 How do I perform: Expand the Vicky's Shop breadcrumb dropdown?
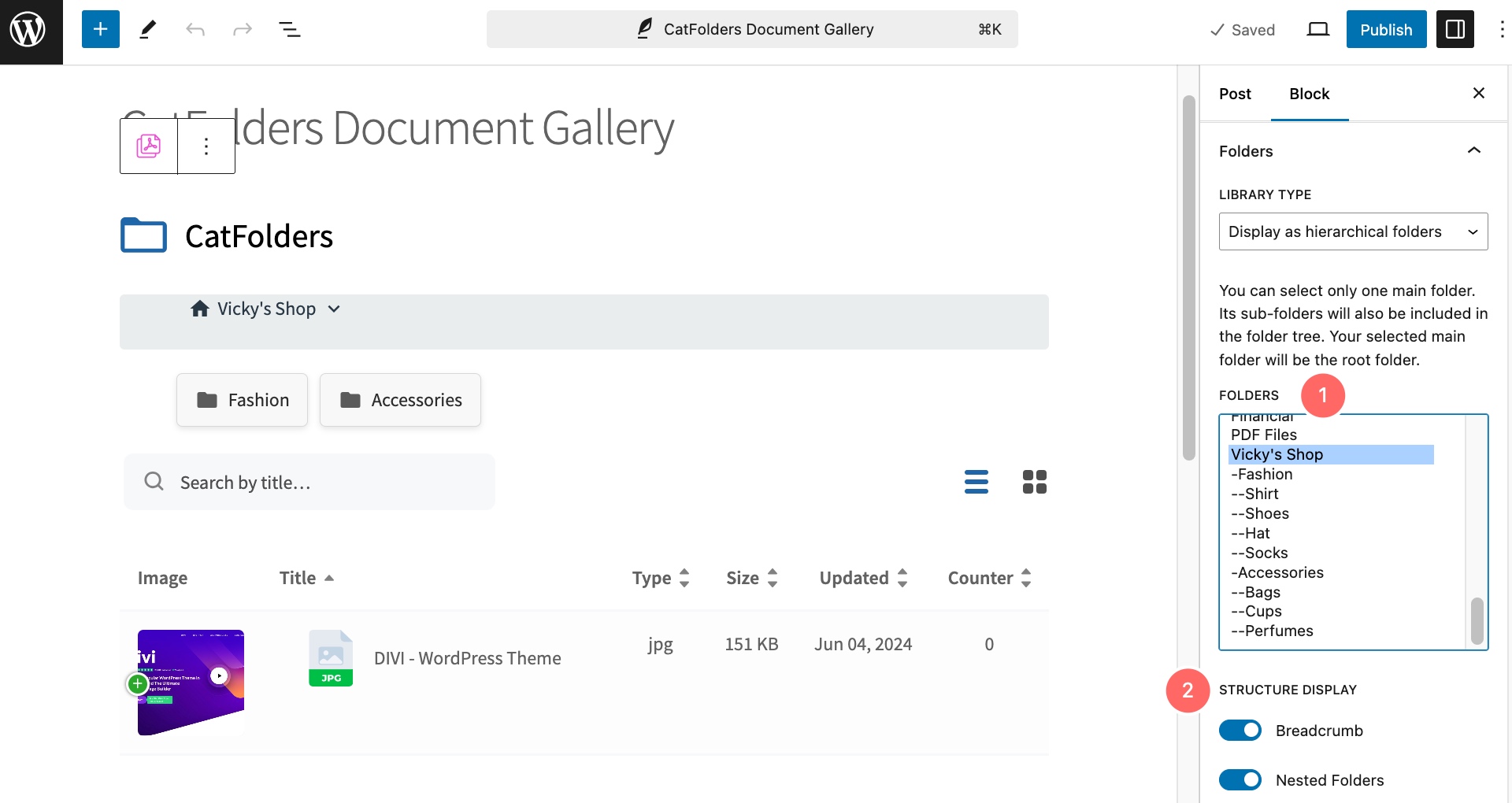pos(334,309)
